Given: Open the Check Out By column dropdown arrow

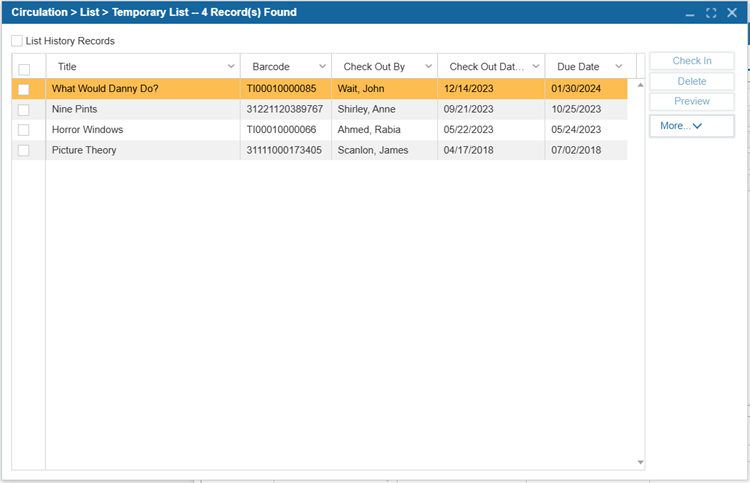Looking at the screenshot, I should [429, 66].
